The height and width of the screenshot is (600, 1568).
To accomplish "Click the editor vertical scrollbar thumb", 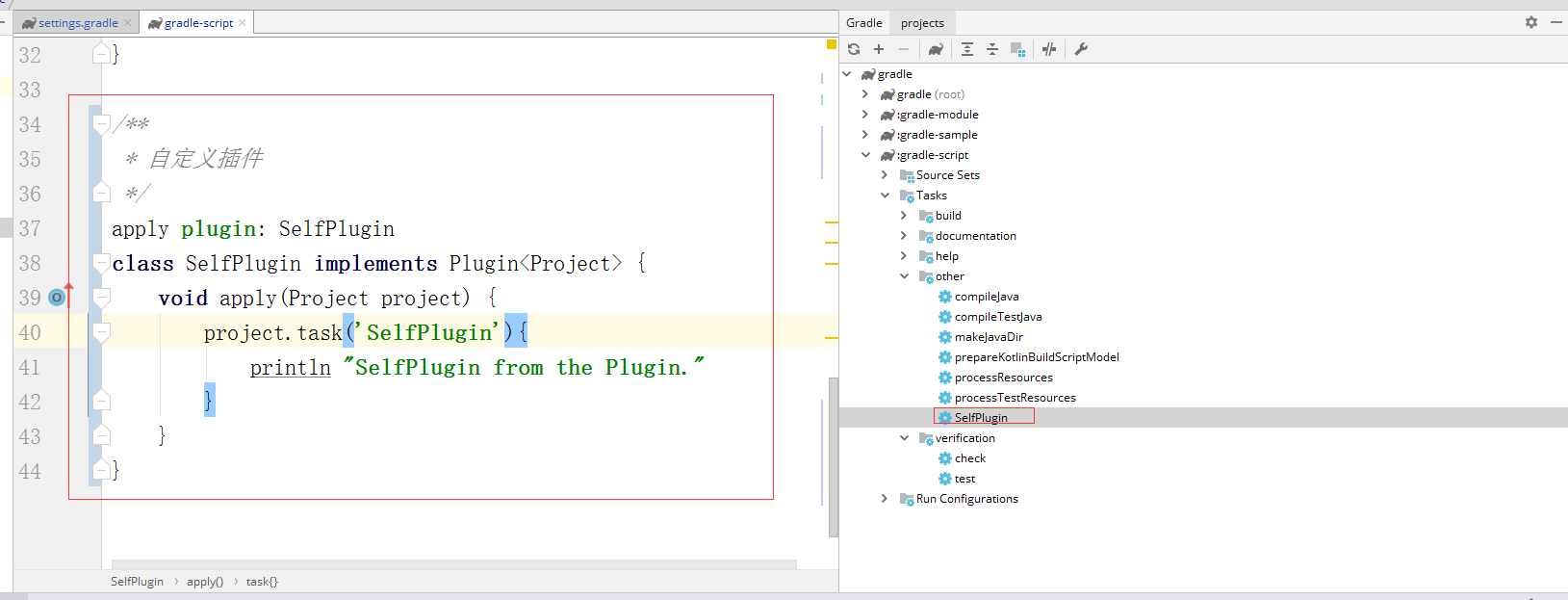I will pos(834,453).
